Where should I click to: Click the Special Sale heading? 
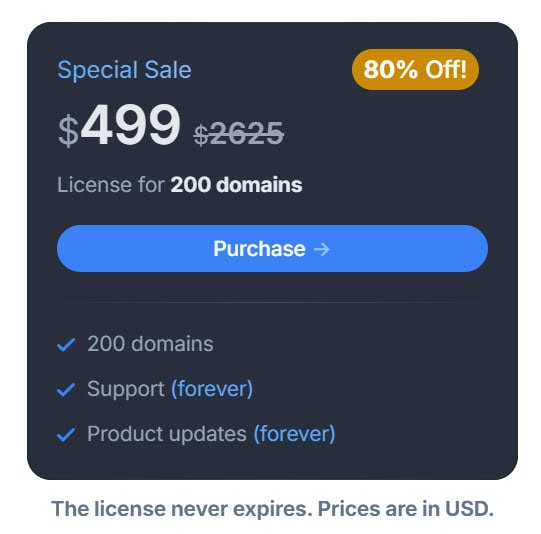(x=124, y=70)
